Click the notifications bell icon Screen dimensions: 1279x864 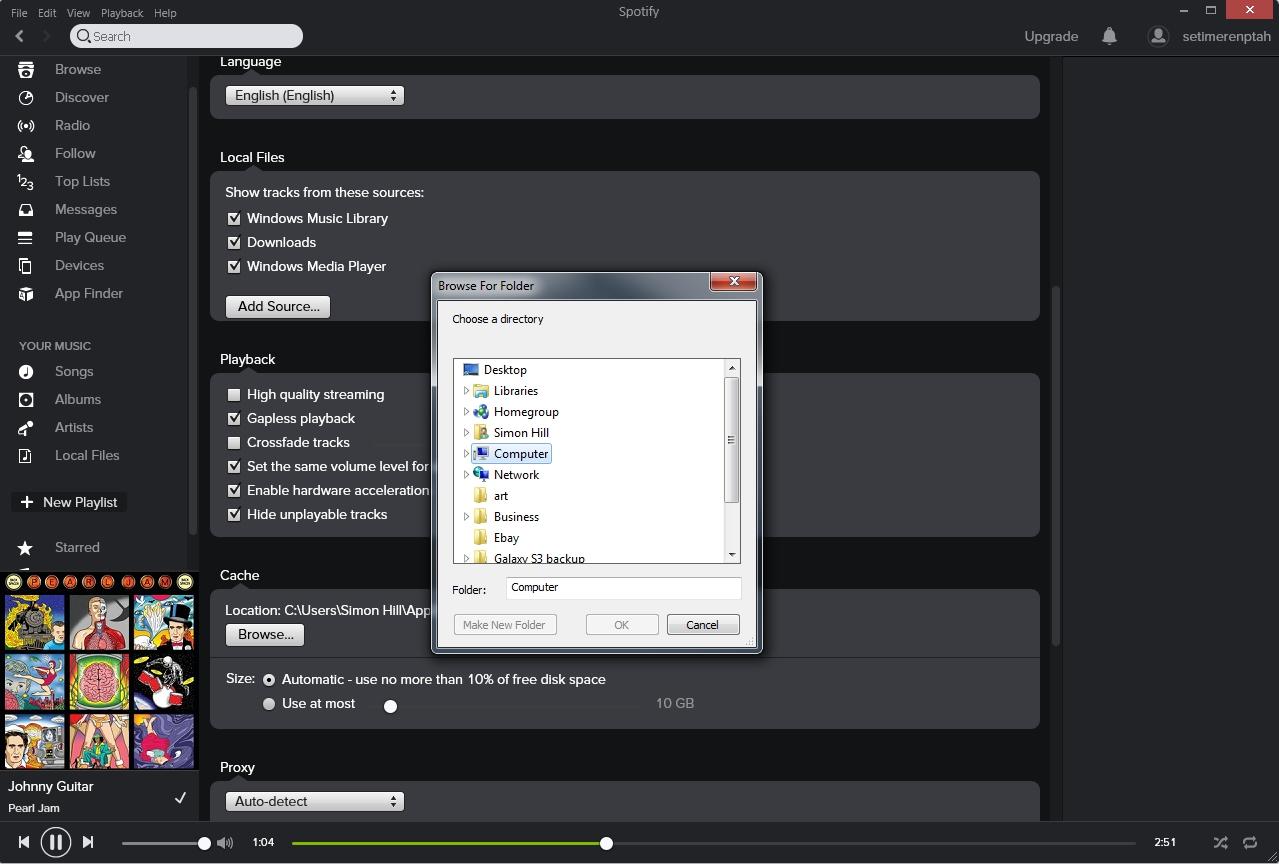point(1109,36)
